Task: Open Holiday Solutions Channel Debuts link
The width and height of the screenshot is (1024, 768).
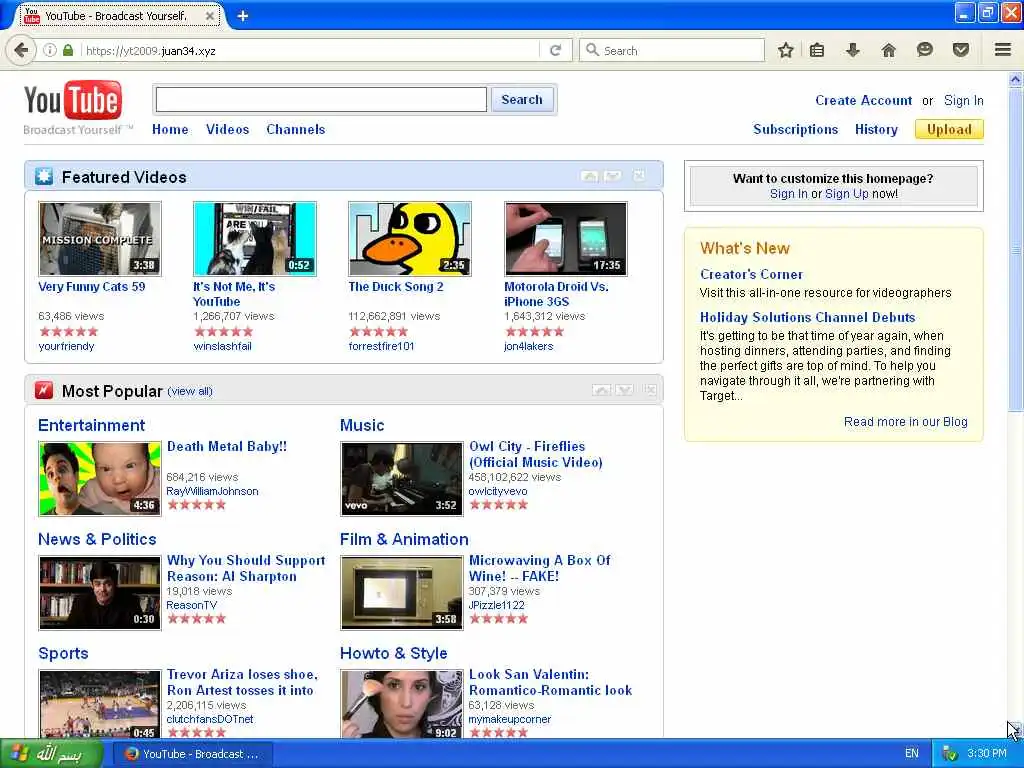Action: coord(807,317)
